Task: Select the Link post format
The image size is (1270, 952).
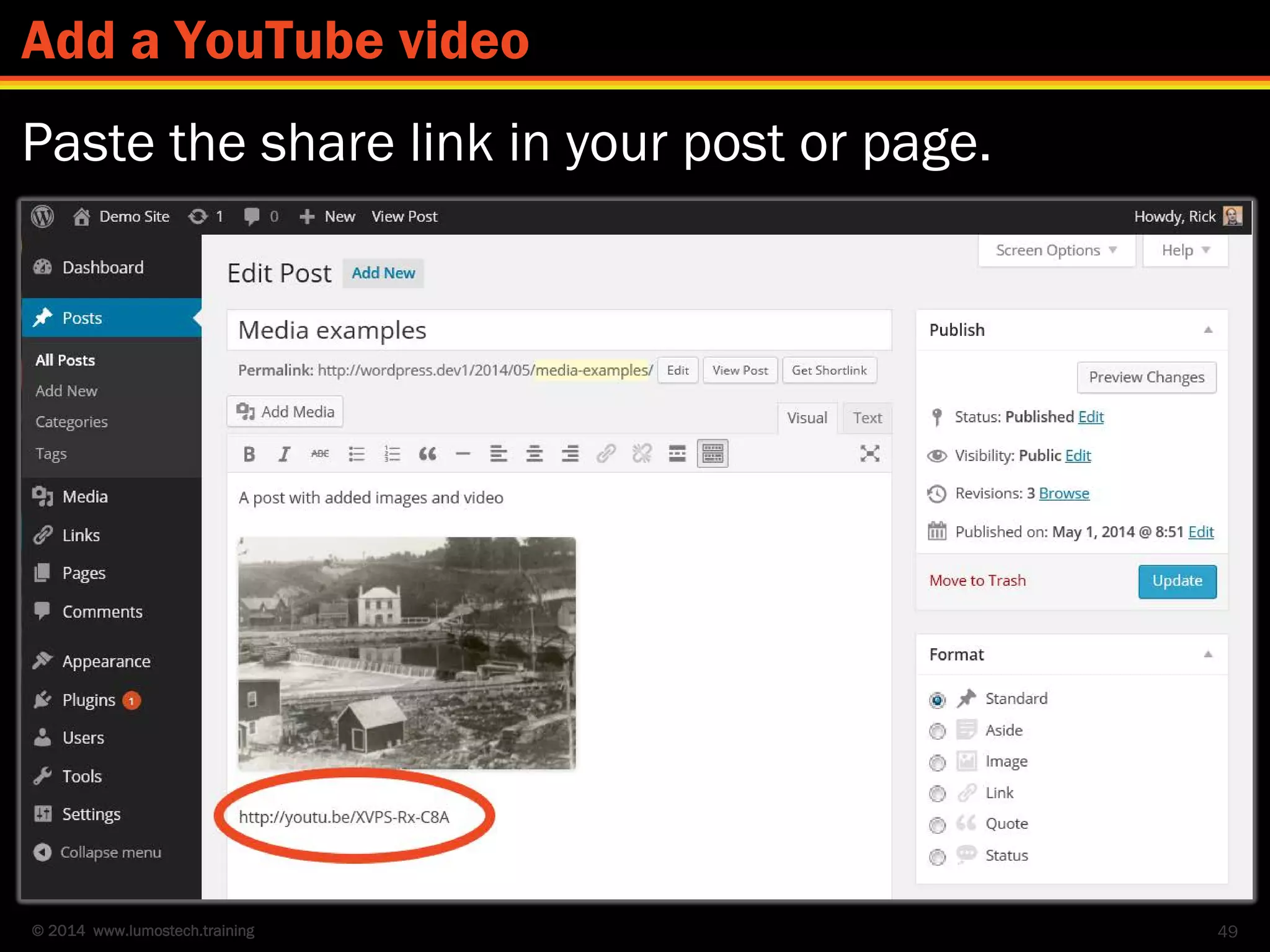Action: [937, 794]
